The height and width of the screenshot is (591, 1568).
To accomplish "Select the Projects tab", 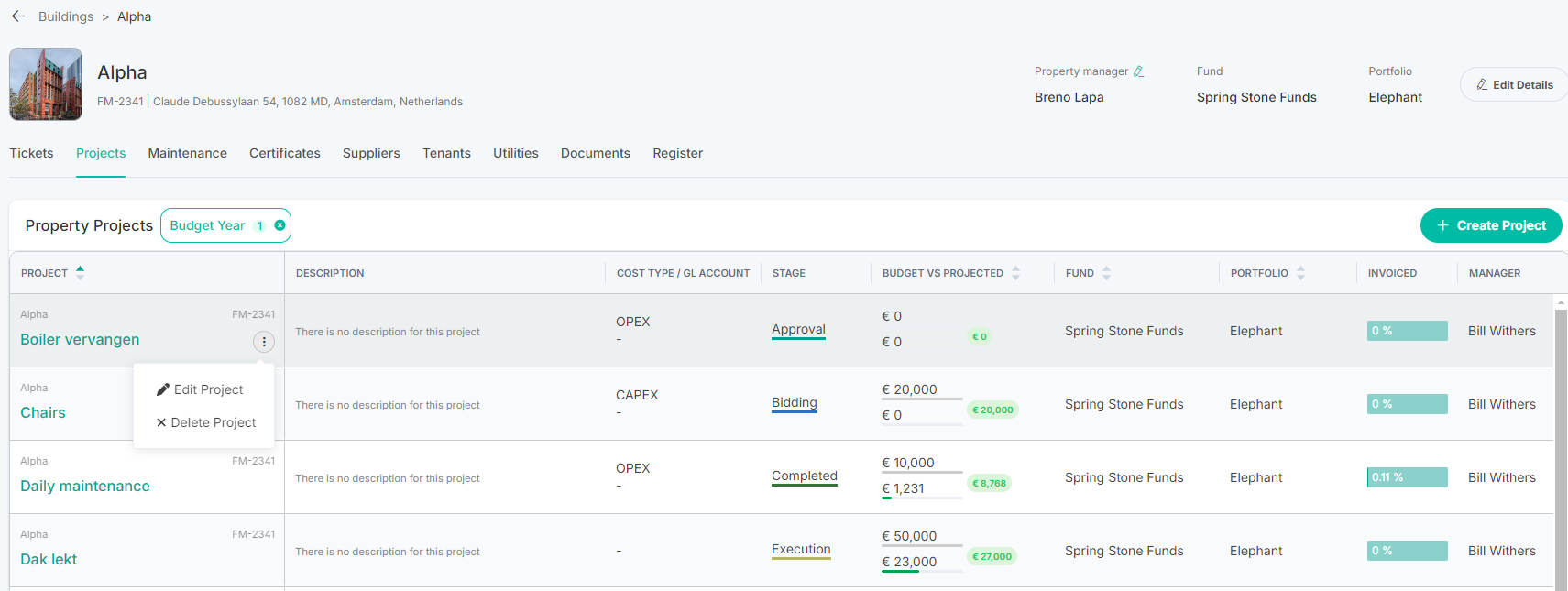I will (101, 153).
